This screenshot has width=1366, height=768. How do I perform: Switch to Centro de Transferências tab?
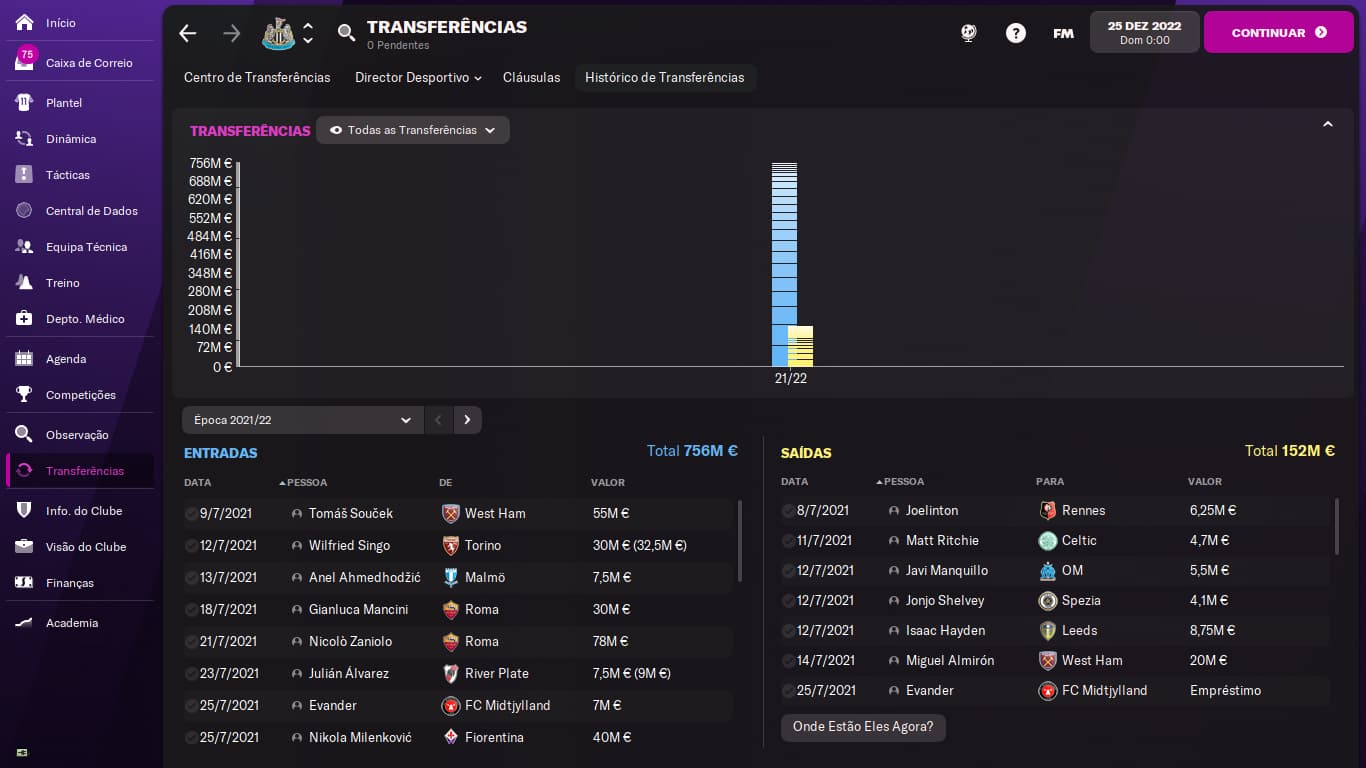coord(257,77)
